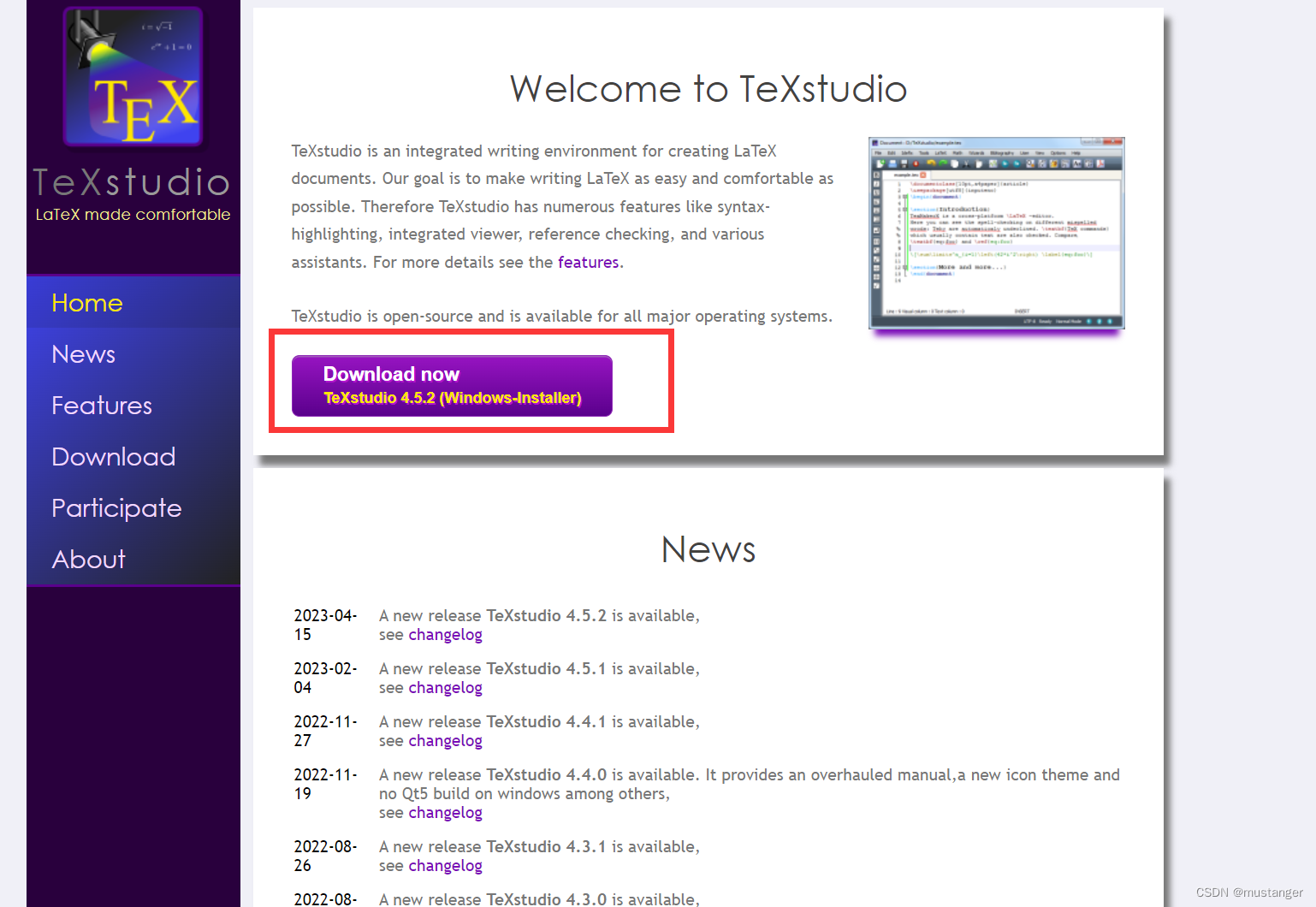Open the News section from the sidebar

coord(83,354)
